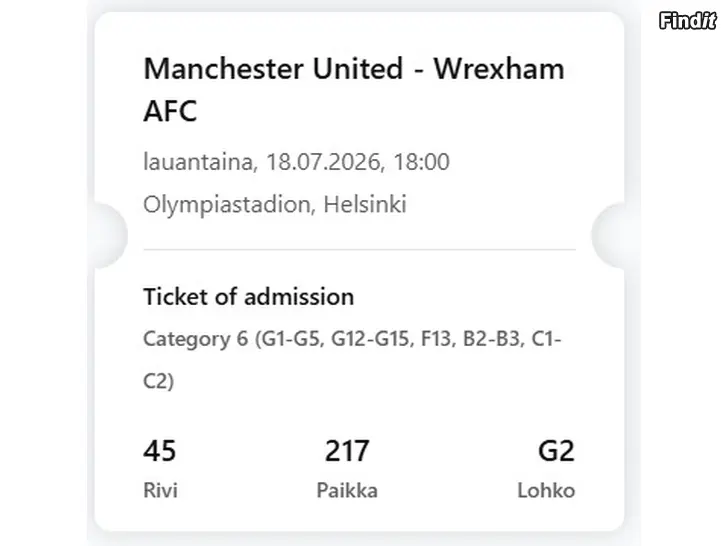
Task: Click the Olympiastadion venue name
Action: pos(230,205)
